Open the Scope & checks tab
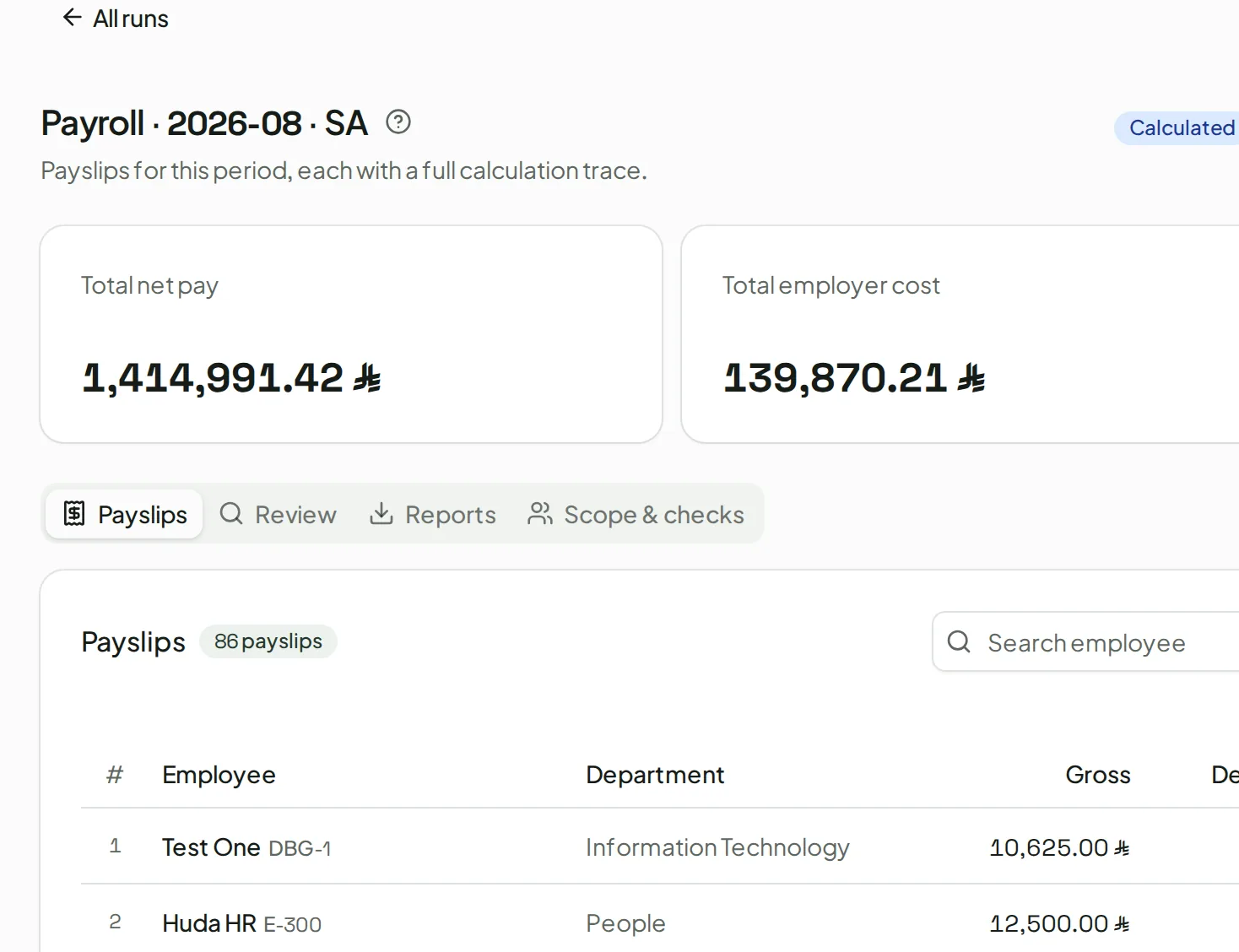This screenshot has width=1239, height=952. pos(636,514)
